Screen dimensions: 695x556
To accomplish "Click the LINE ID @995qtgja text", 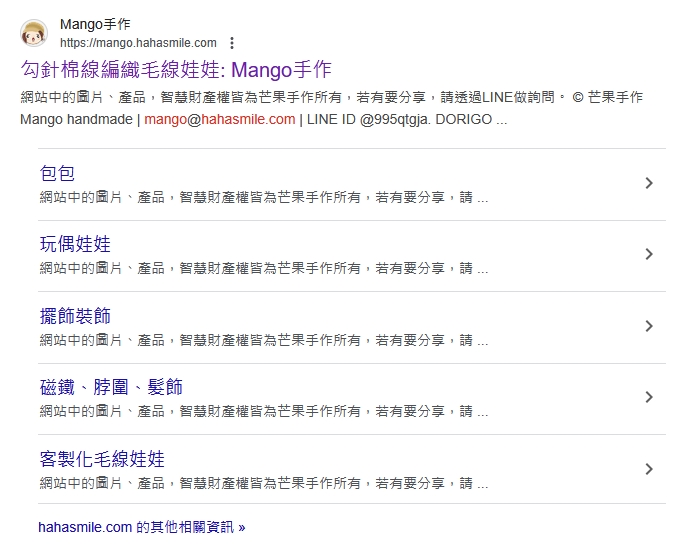I will click(368, 119).
